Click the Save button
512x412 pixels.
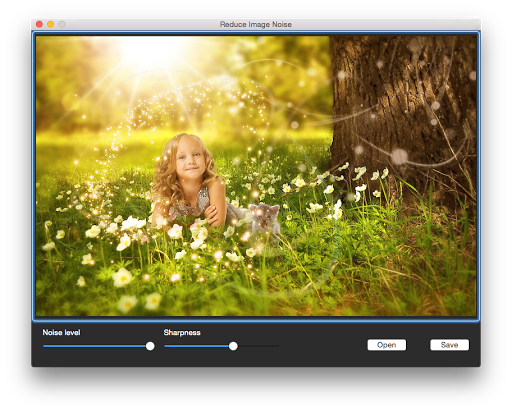click(x=449, y=345)
